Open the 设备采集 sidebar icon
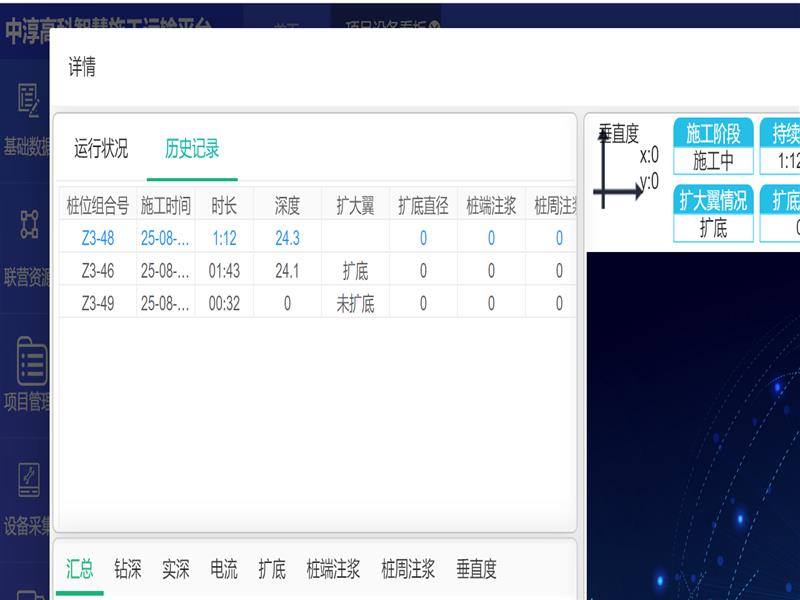The height and width of the screenshot is (600, 800). click(28, 482)
